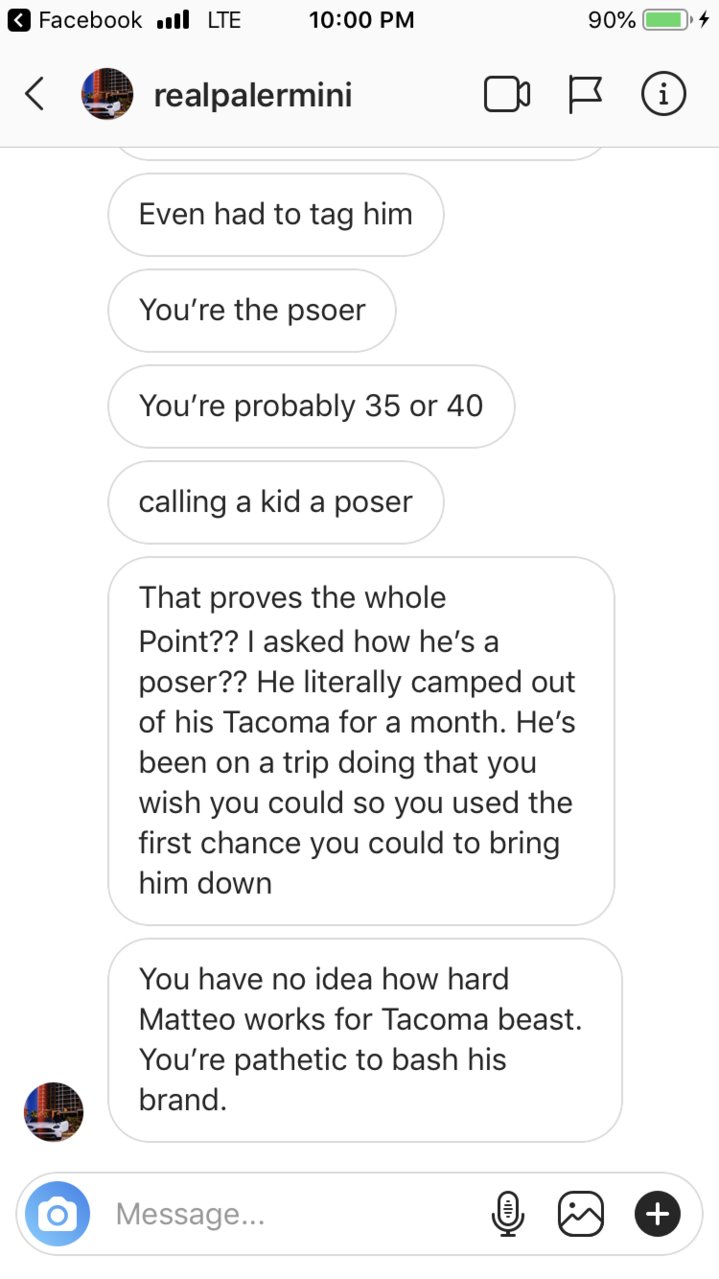Viewport: 719px width, 1279px height.
Task: Select "You're probably 35 or 40" bubble
Action: pyautogui.click(x=311, y=406)
